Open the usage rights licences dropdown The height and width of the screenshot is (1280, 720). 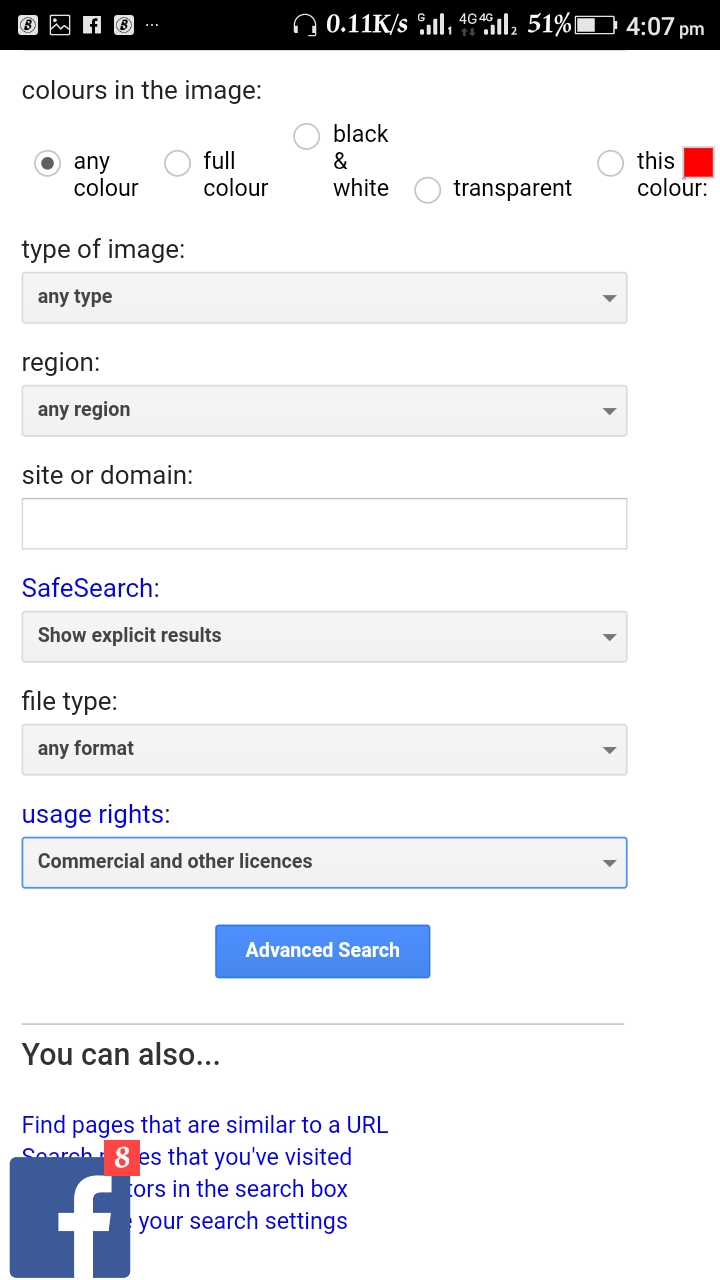[324, 863]
